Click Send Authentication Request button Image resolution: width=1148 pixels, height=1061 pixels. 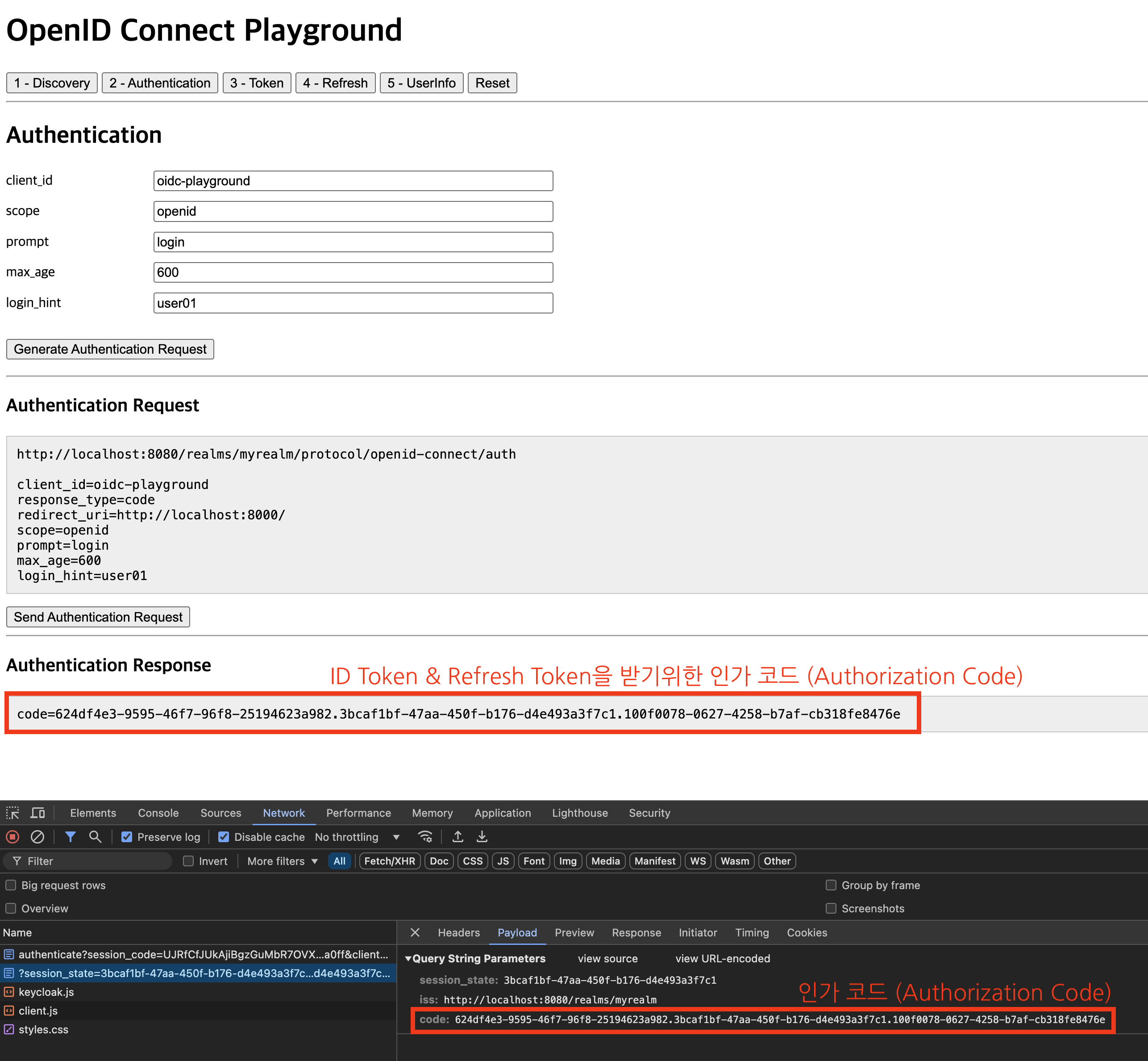pos(98,617)
